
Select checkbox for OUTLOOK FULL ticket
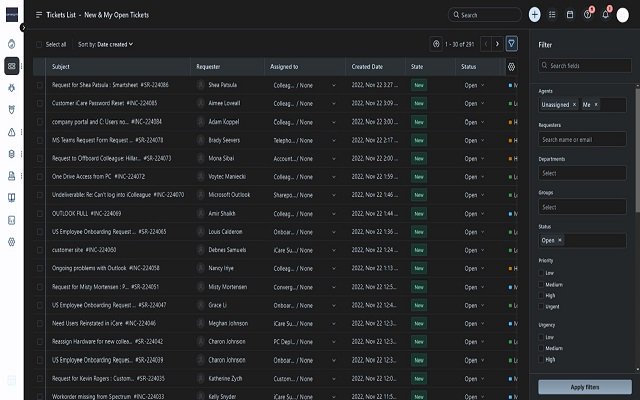click(x=39, y=213)
